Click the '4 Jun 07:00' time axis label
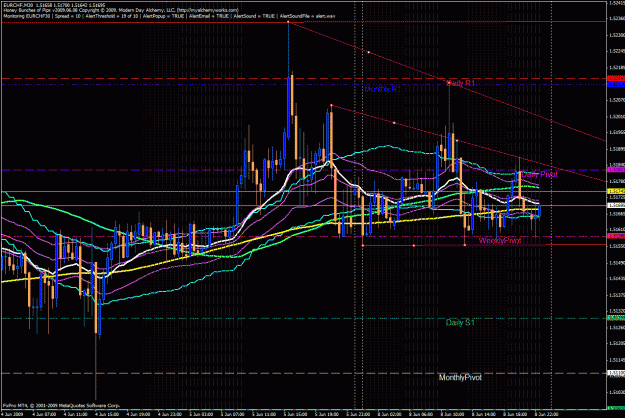The image size is (625, 418). 44,414
